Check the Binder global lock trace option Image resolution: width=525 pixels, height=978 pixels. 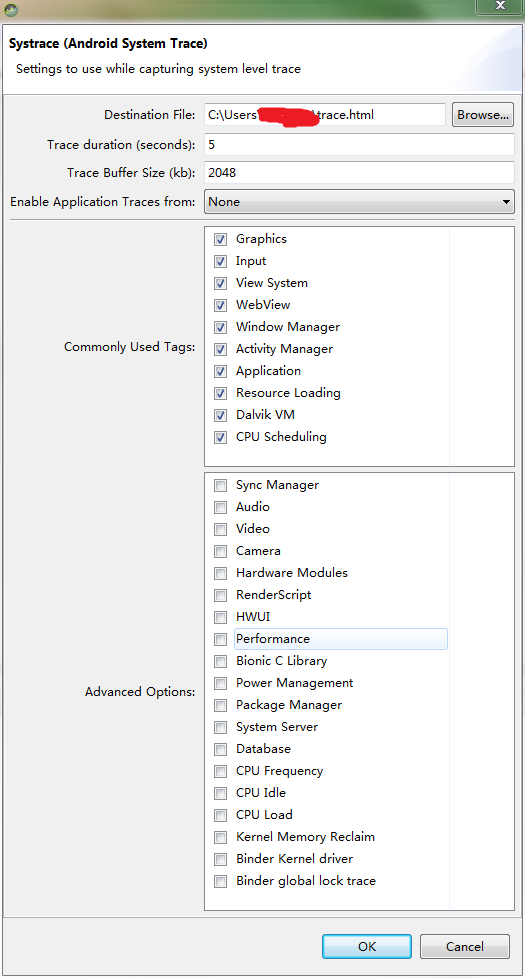coord(220,881)
